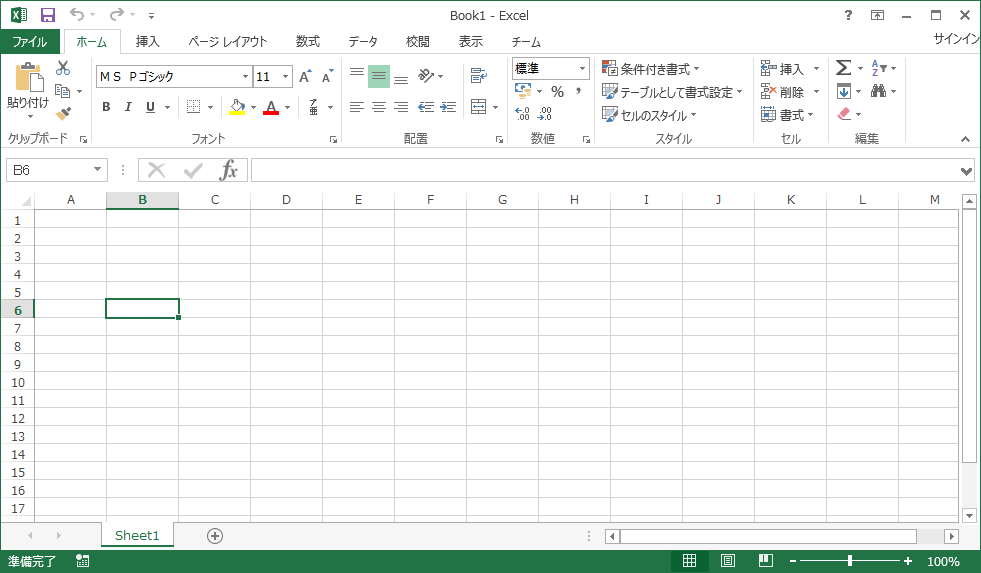The height and width of the screenshot is (573, 981).
Task: Click the Save floppy disk icon
Action: 47,15
